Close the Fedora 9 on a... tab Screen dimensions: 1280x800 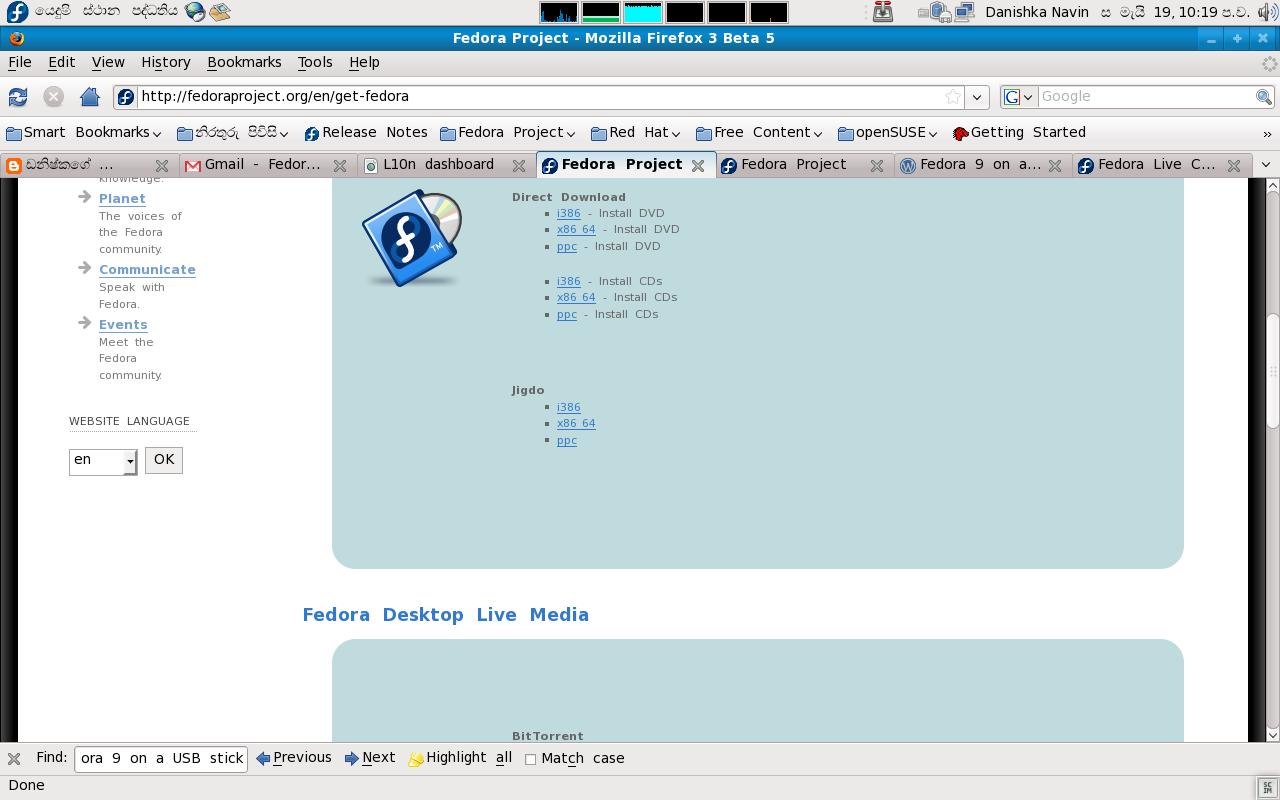(x=1055, y=166)
